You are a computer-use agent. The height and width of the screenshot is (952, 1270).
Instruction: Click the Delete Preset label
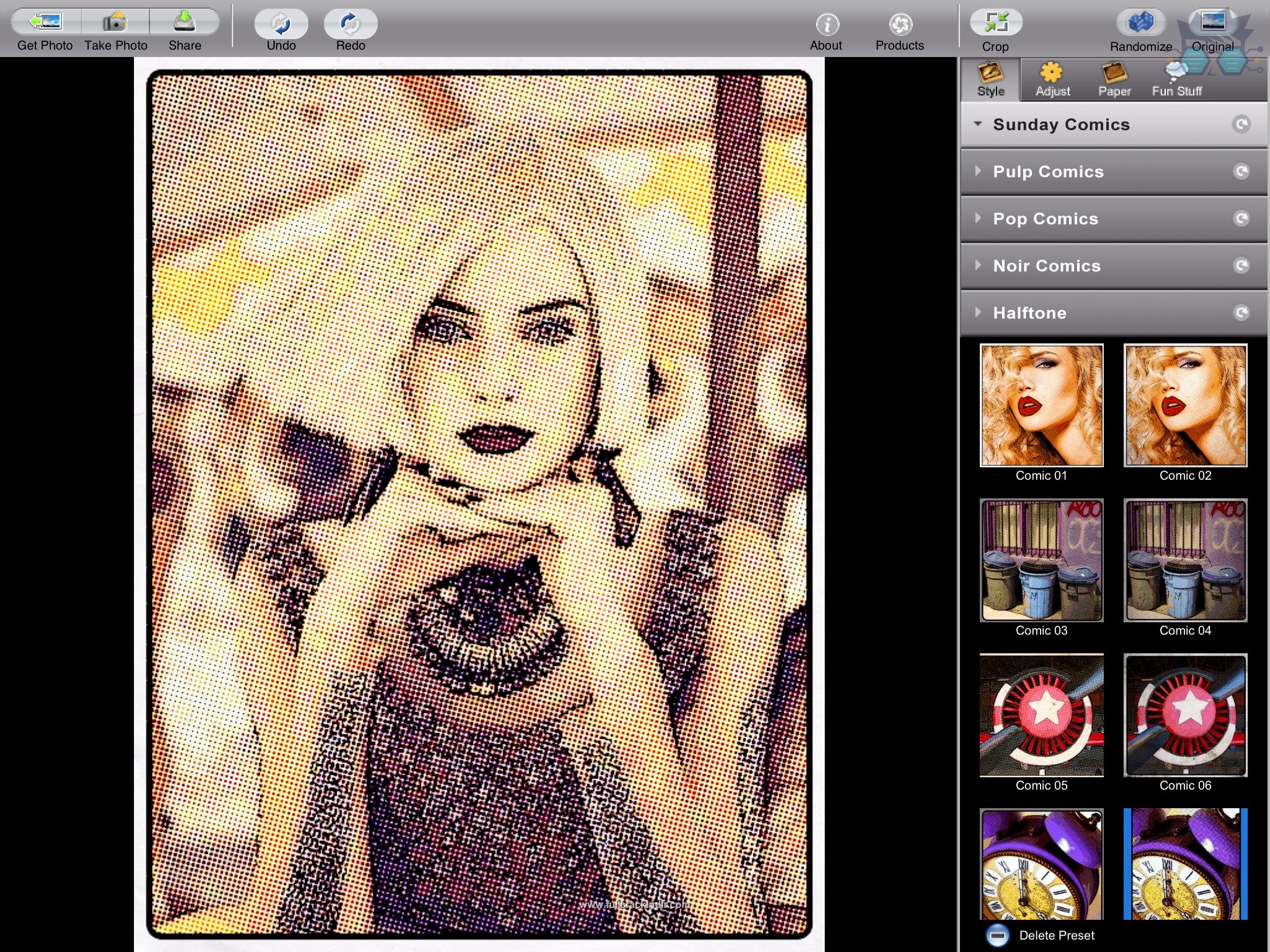(1057, 935)
